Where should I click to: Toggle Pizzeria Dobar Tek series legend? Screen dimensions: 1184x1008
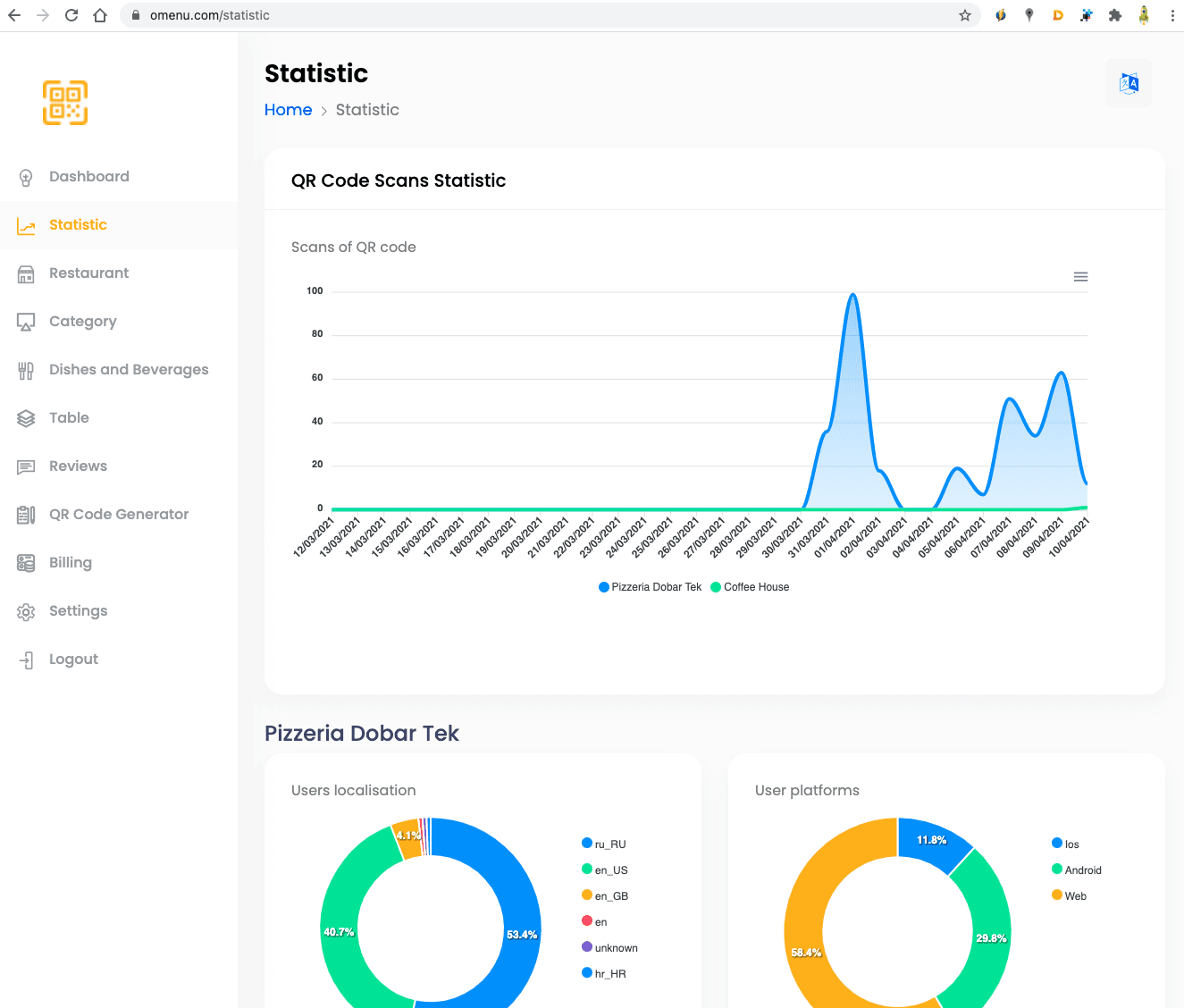click(x=651, y=587)
